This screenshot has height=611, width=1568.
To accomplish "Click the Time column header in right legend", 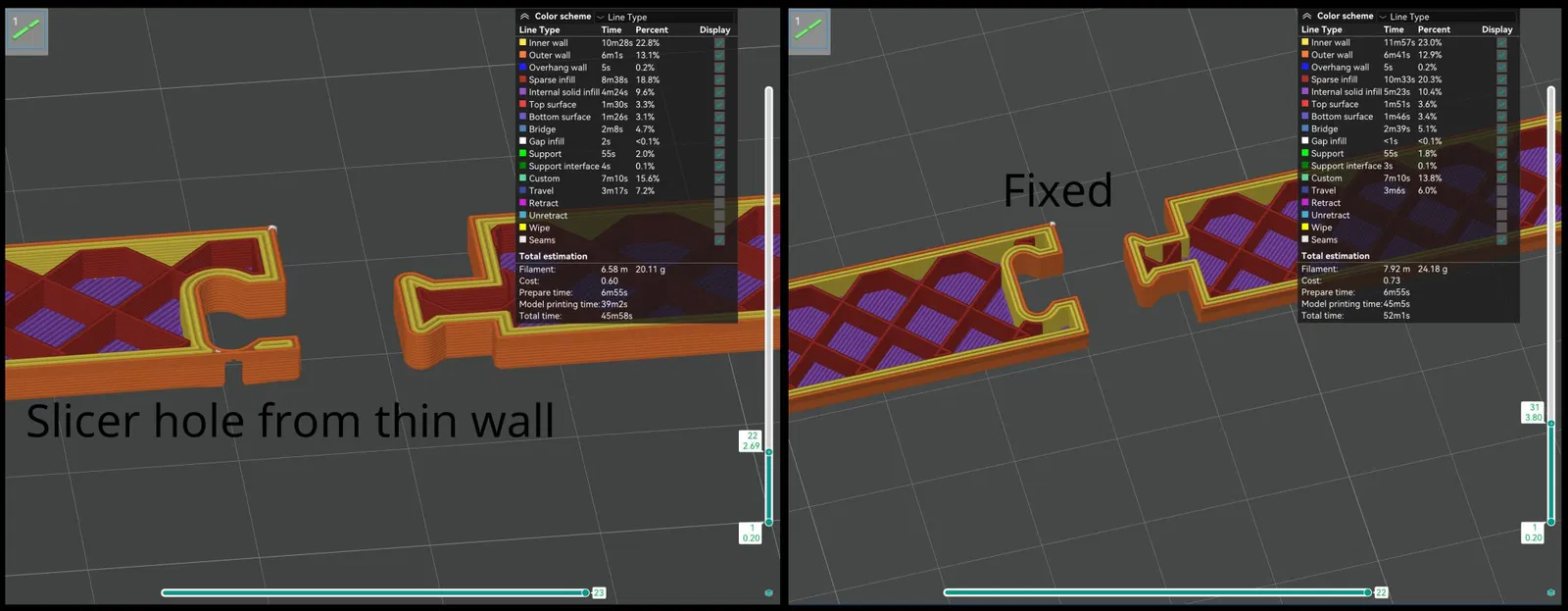I will click(x=1394, y=30).
